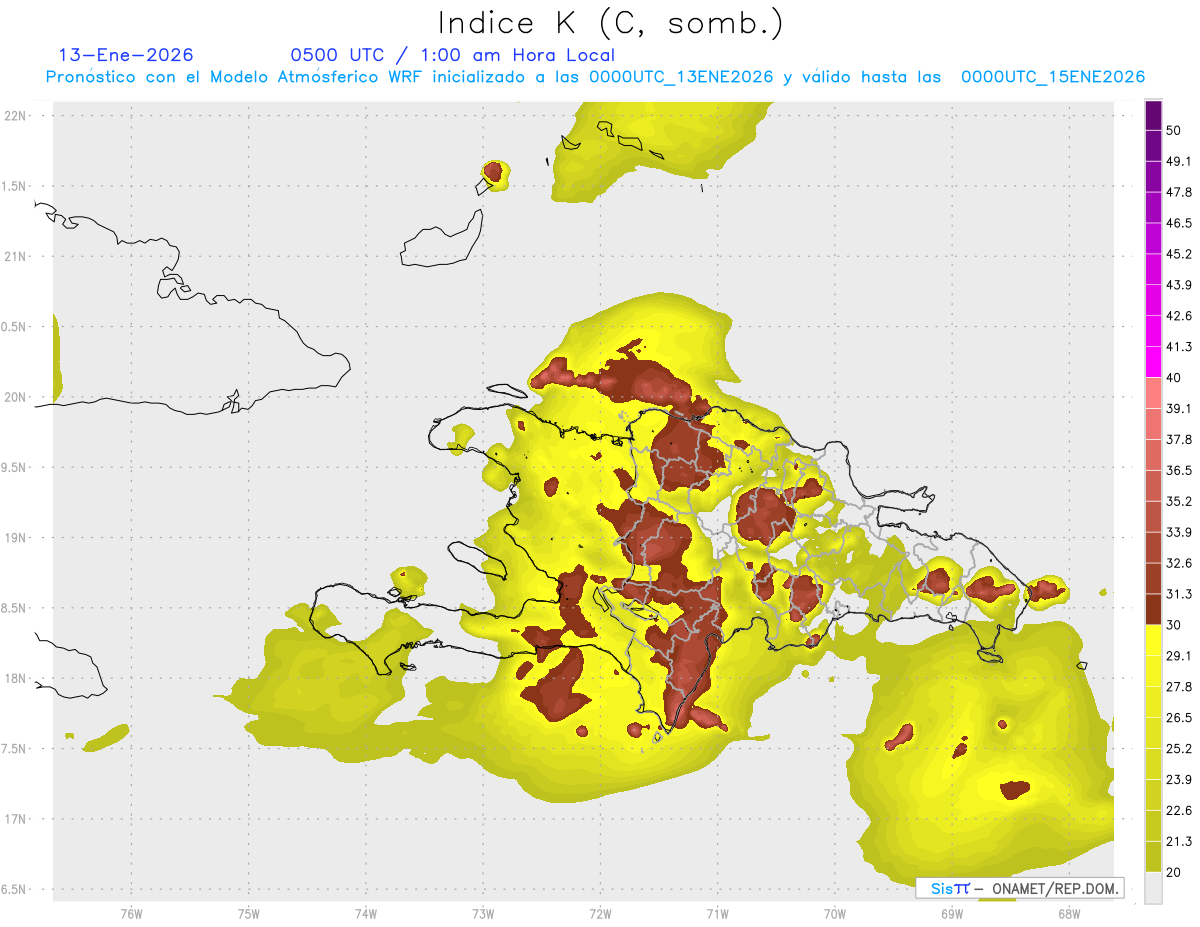Click the "0500 UTC / 1:00 am Hora Local" time label
This screenshot has width=1200, height=927.
click(452, 56)
